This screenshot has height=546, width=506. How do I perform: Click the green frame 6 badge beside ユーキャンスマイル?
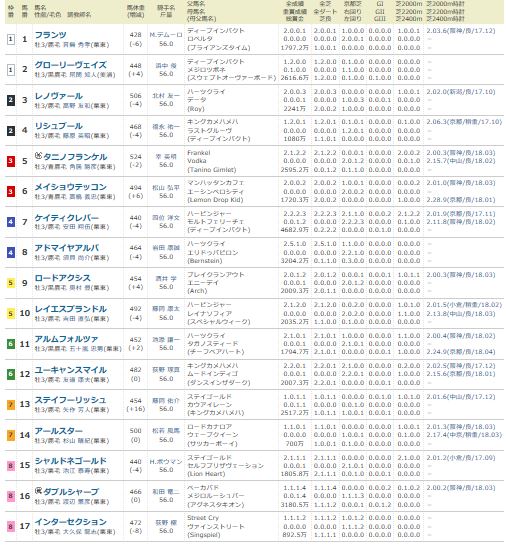click(11, 374)
